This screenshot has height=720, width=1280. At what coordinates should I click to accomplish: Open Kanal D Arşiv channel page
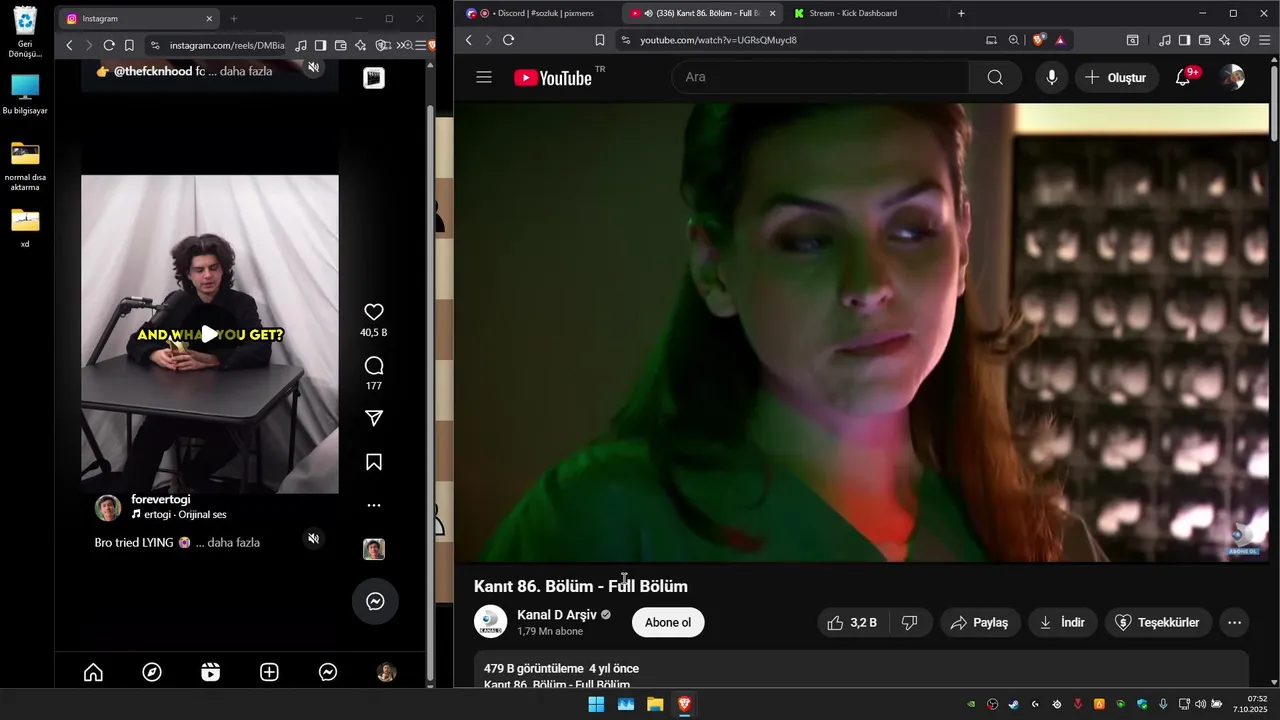557,615
